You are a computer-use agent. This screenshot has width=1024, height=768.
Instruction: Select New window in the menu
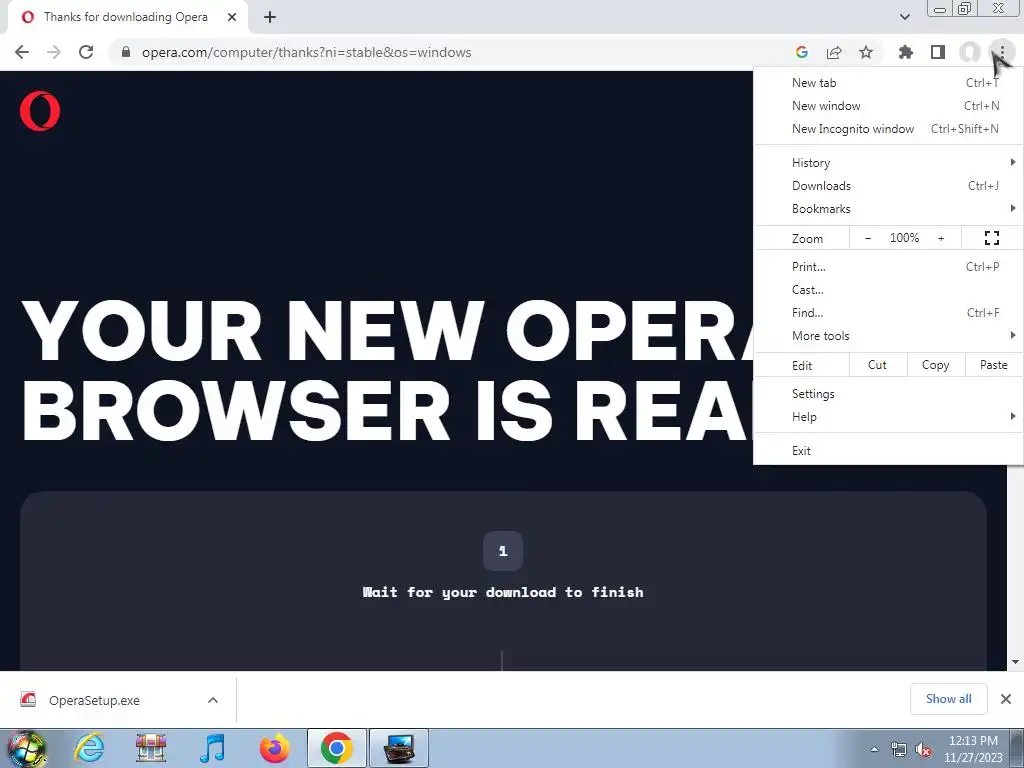pyautogui.click(x=888, y=106)
